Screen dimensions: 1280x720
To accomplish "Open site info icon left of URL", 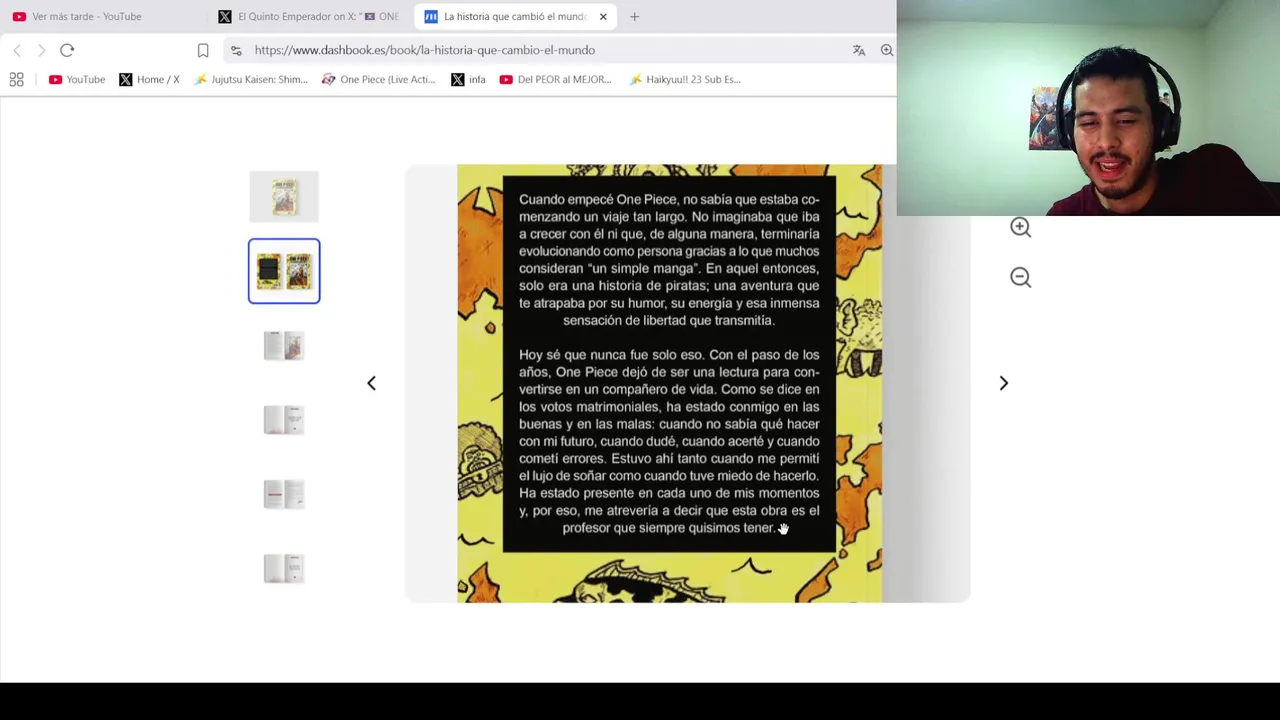I will (236, 50).
